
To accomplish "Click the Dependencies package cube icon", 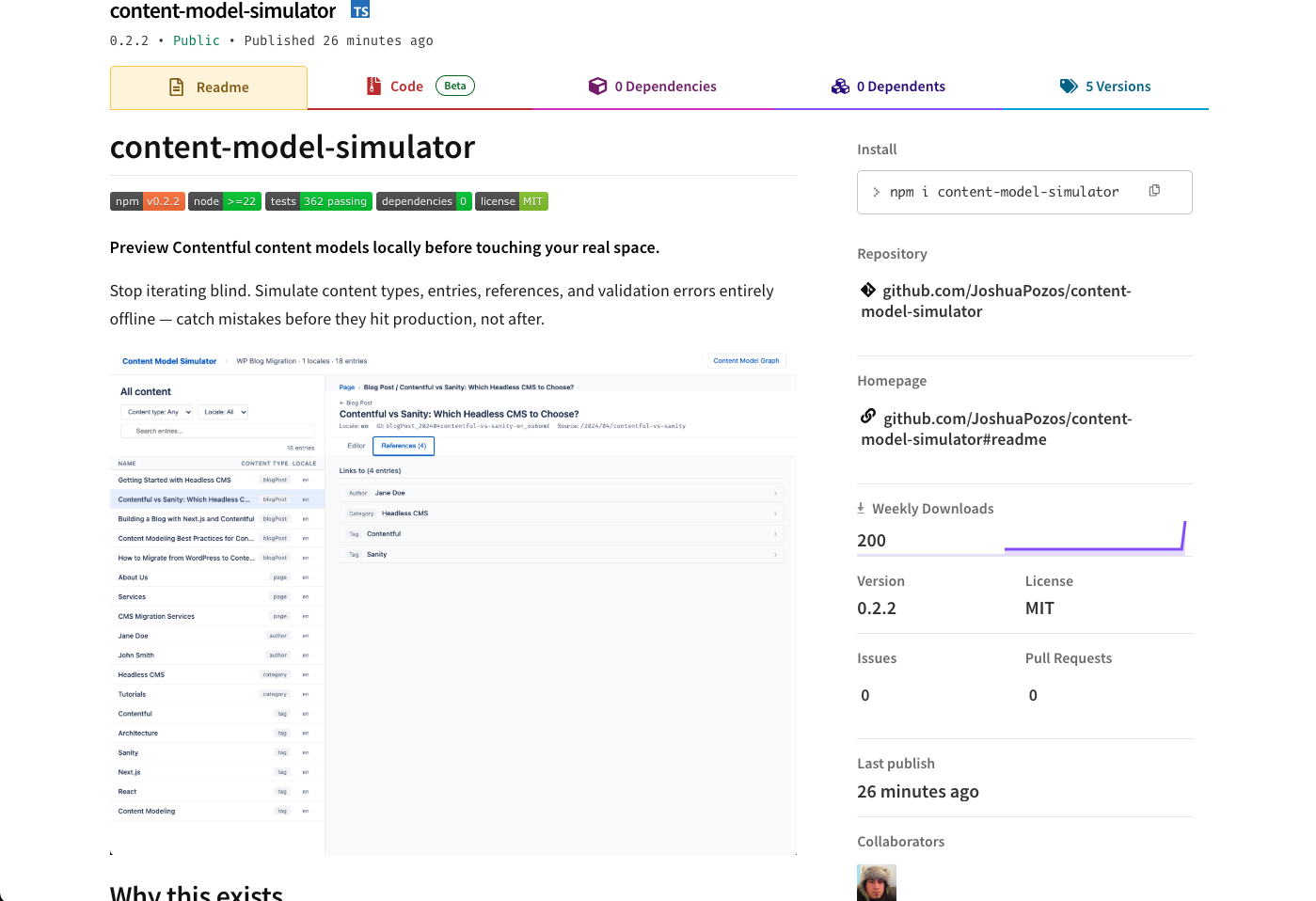I will pyautogui.click(x=598, y=85).
